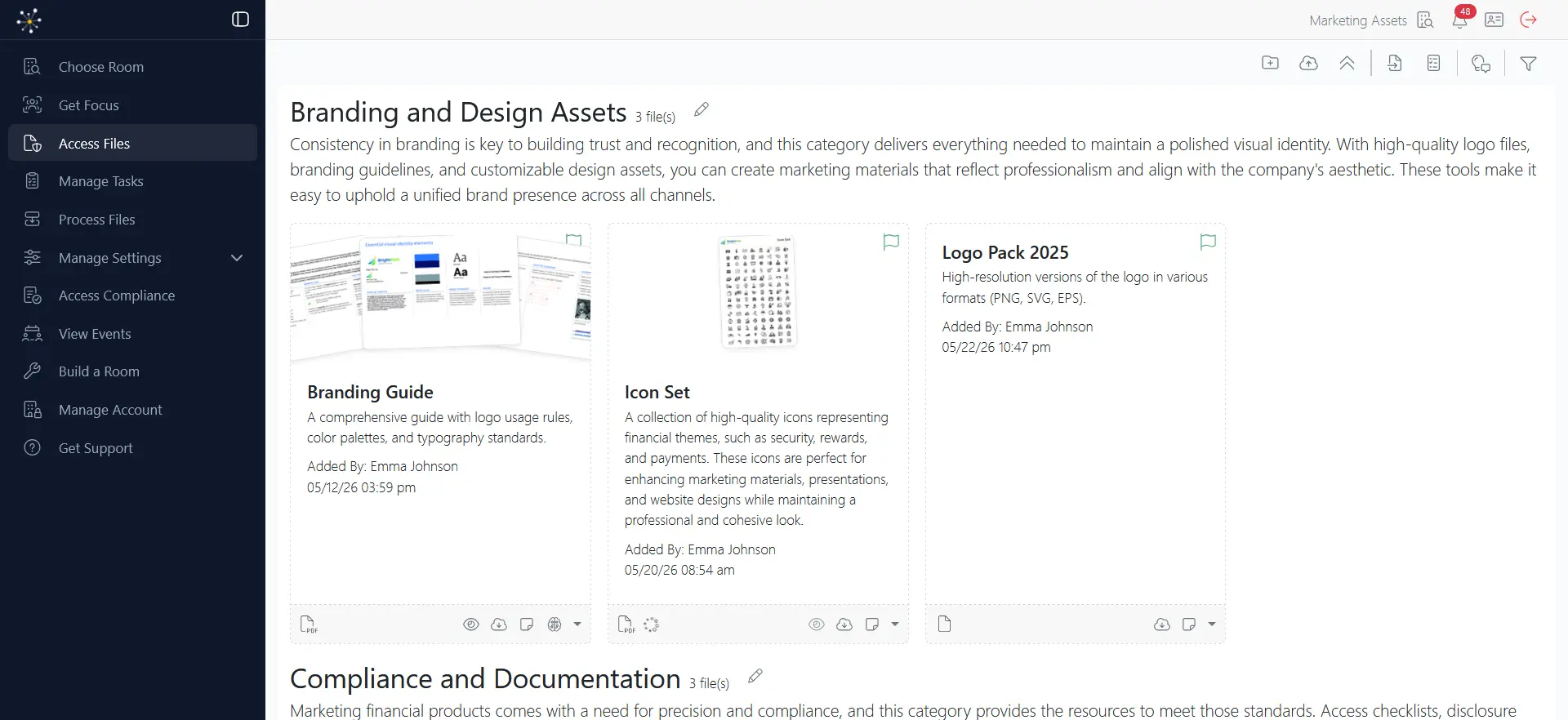
Task: Open Get Focus in the sidebar
Action: [x=132, y=105]
